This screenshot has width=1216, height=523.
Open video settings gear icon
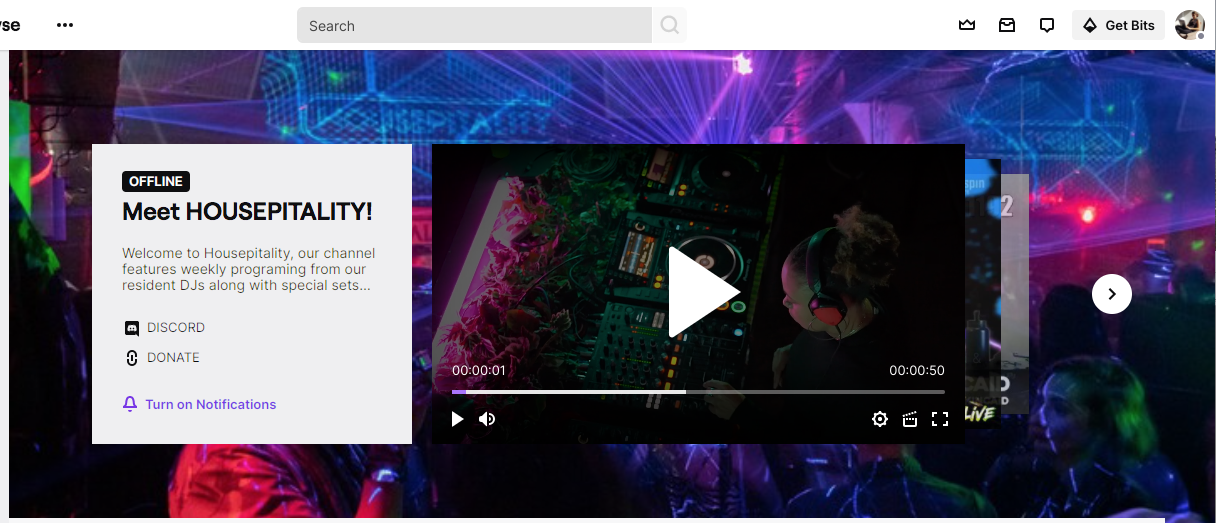880,419
